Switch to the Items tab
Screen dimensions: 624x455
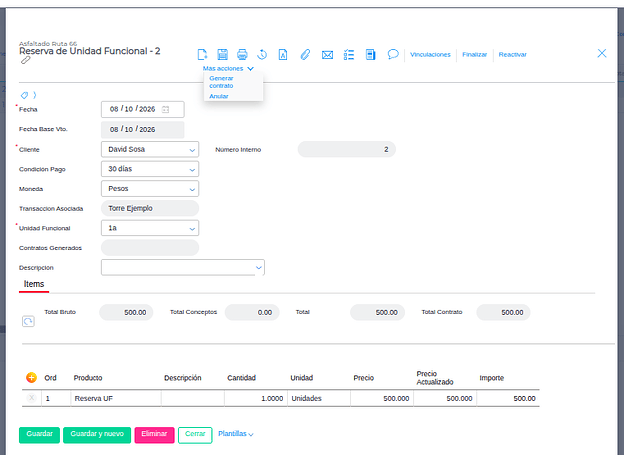pos(34,284)
